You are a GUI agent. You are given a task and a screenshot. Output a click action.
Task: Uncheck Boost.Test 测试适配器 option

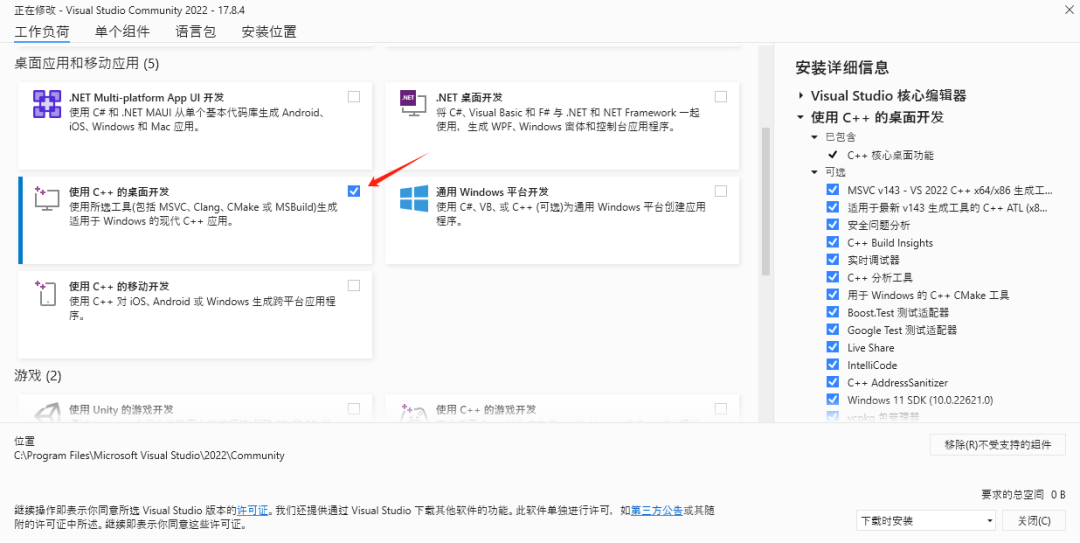[833, 312]
